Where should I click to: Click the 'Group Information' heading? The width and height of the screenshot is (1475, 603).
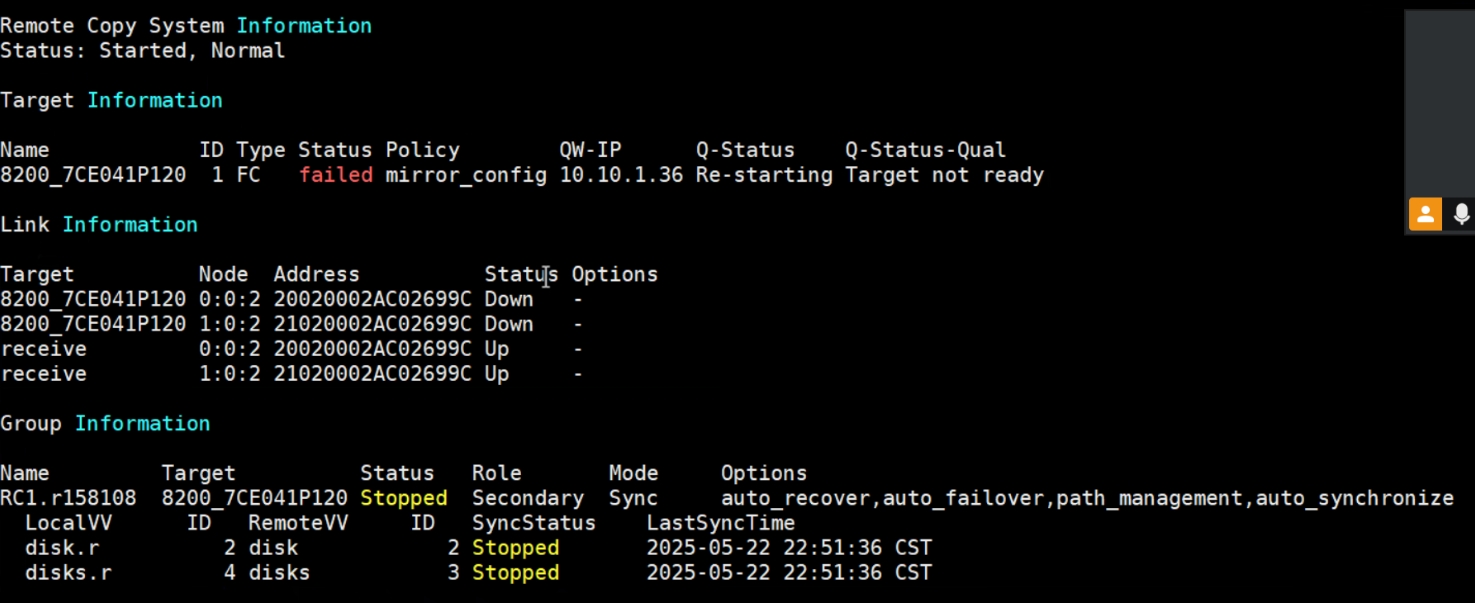tap(105, 424)
